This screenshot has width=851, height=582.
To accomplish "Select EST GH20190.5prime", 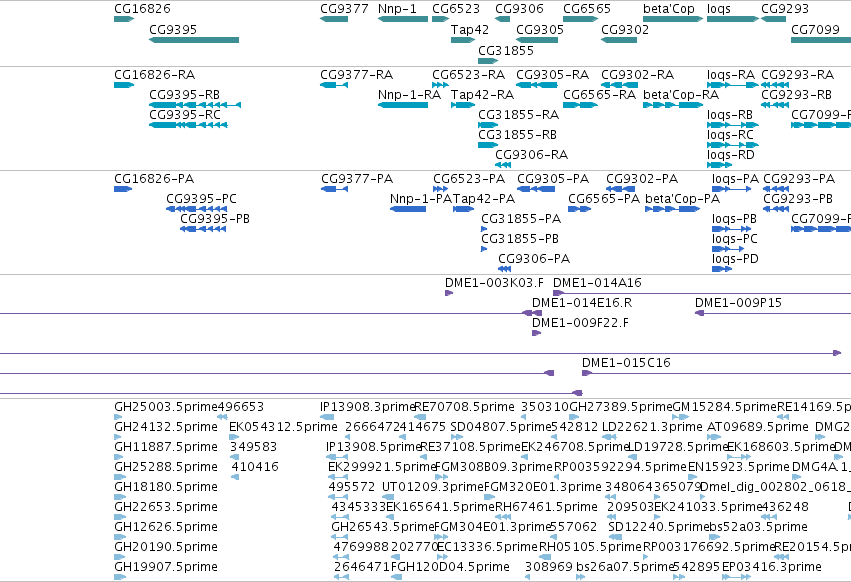I will [166, 547].
